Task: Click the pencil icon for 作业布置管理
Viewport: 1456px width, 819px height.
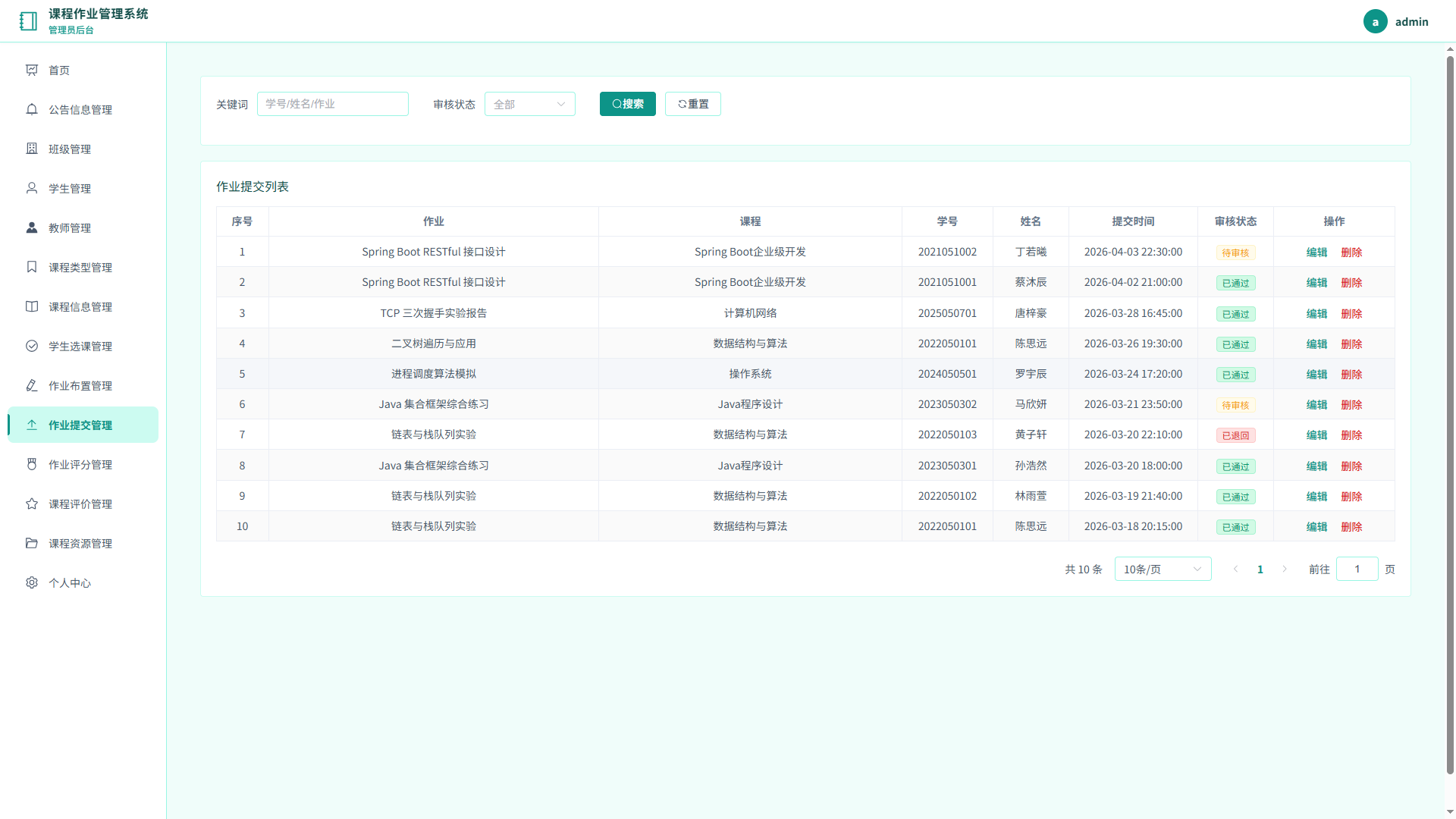Action: click(32, 385)
